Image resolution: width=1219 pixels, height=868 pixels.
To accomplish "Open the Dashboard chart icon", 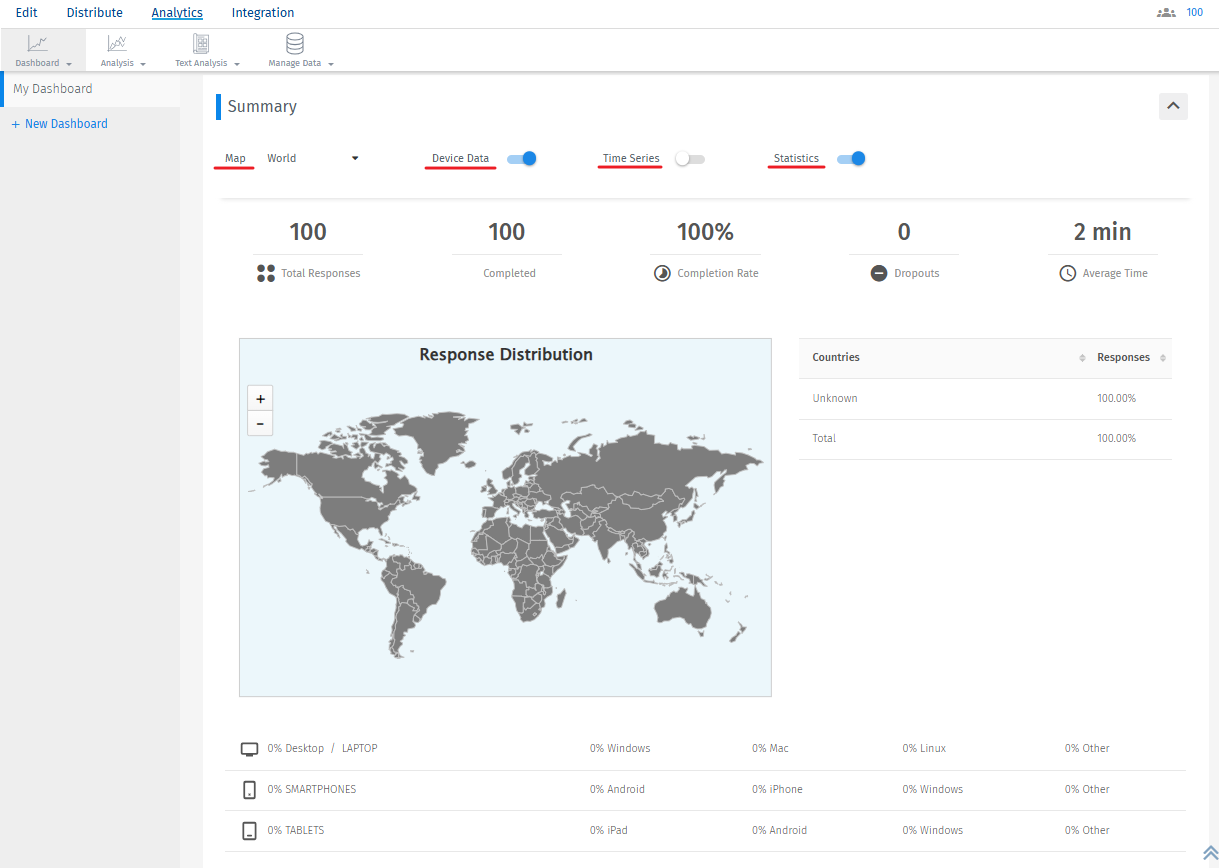I will [37, 44].
